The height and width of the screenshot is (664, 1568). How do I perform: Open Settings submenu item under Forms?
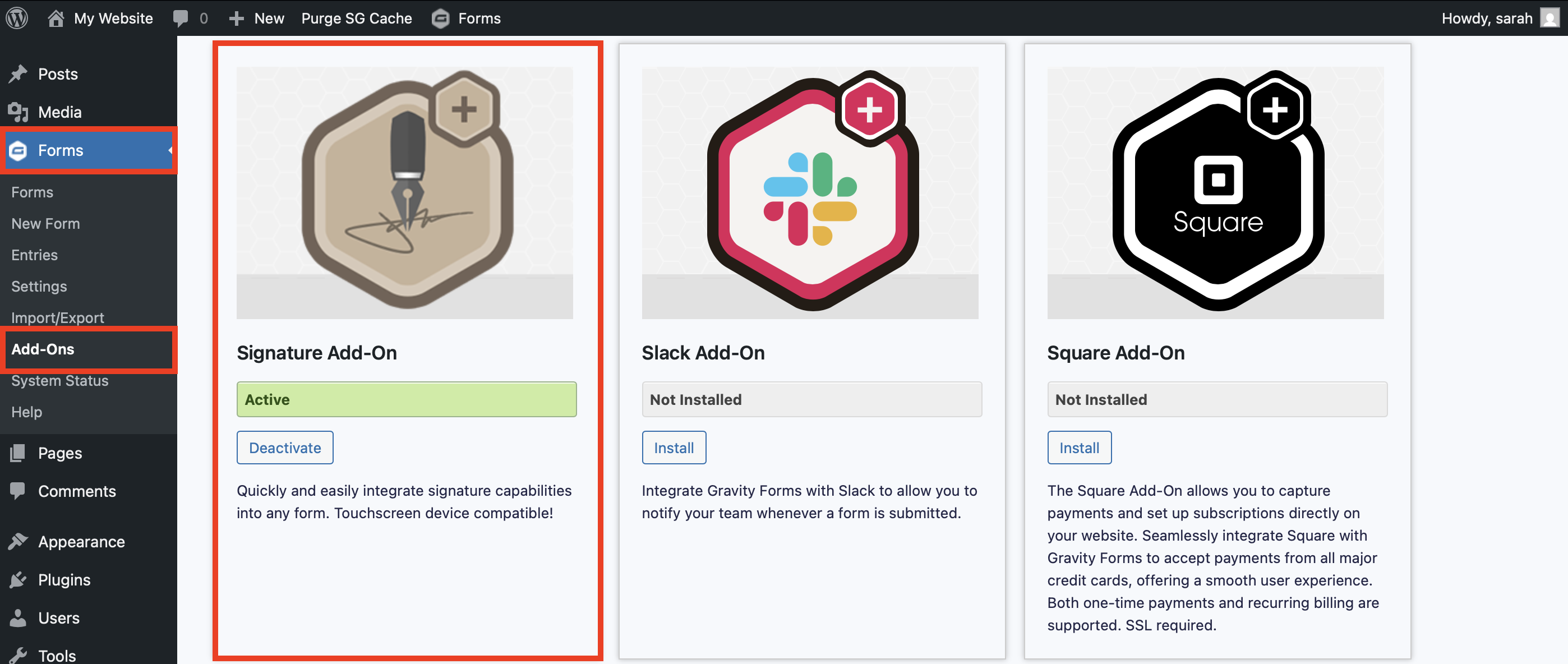tap(39, 286)
